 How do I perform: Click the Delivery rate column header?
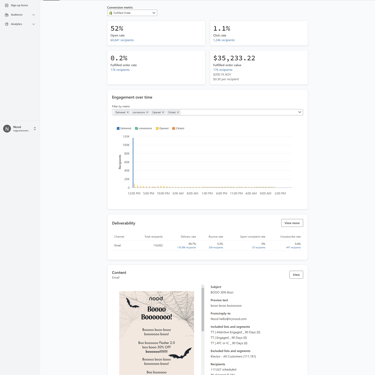coord(188,237)
